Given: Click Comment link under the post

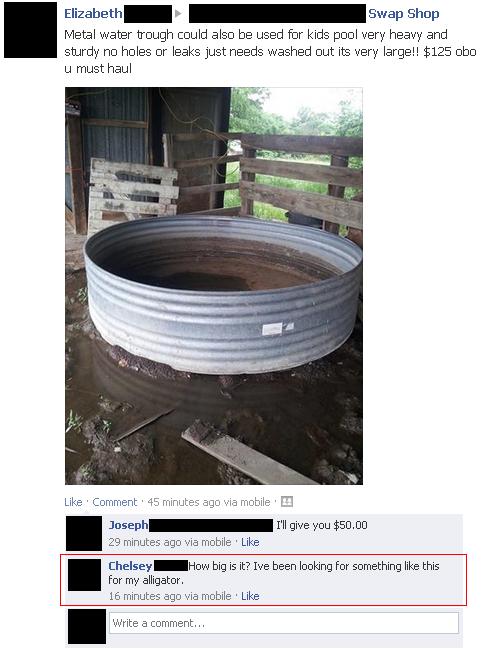Looking at the screenshot, I should (x=115, y=502).
